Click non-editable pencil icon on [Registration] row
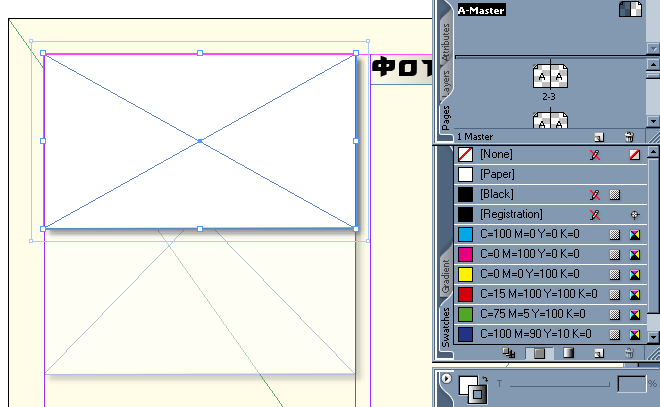660x407 pixels. click(595, 215)
